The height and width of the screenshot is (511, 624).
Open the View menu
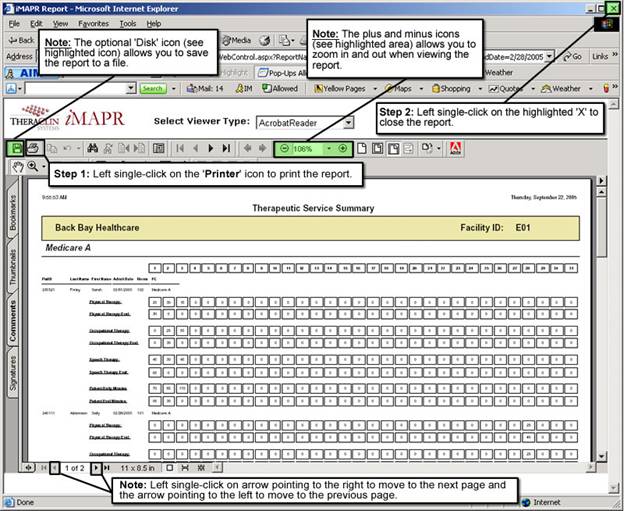coord(60,24)
